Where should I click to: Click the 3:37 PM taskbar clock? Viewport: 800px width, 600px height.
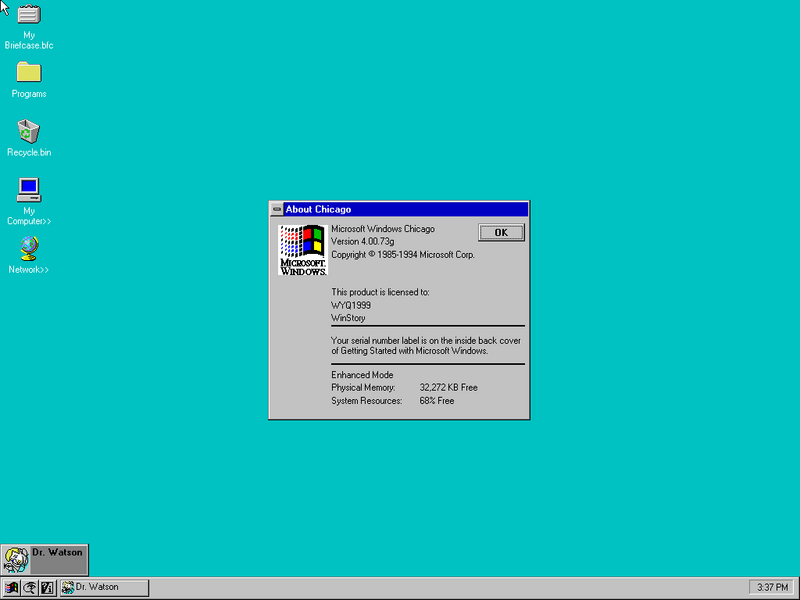point(772,588)
